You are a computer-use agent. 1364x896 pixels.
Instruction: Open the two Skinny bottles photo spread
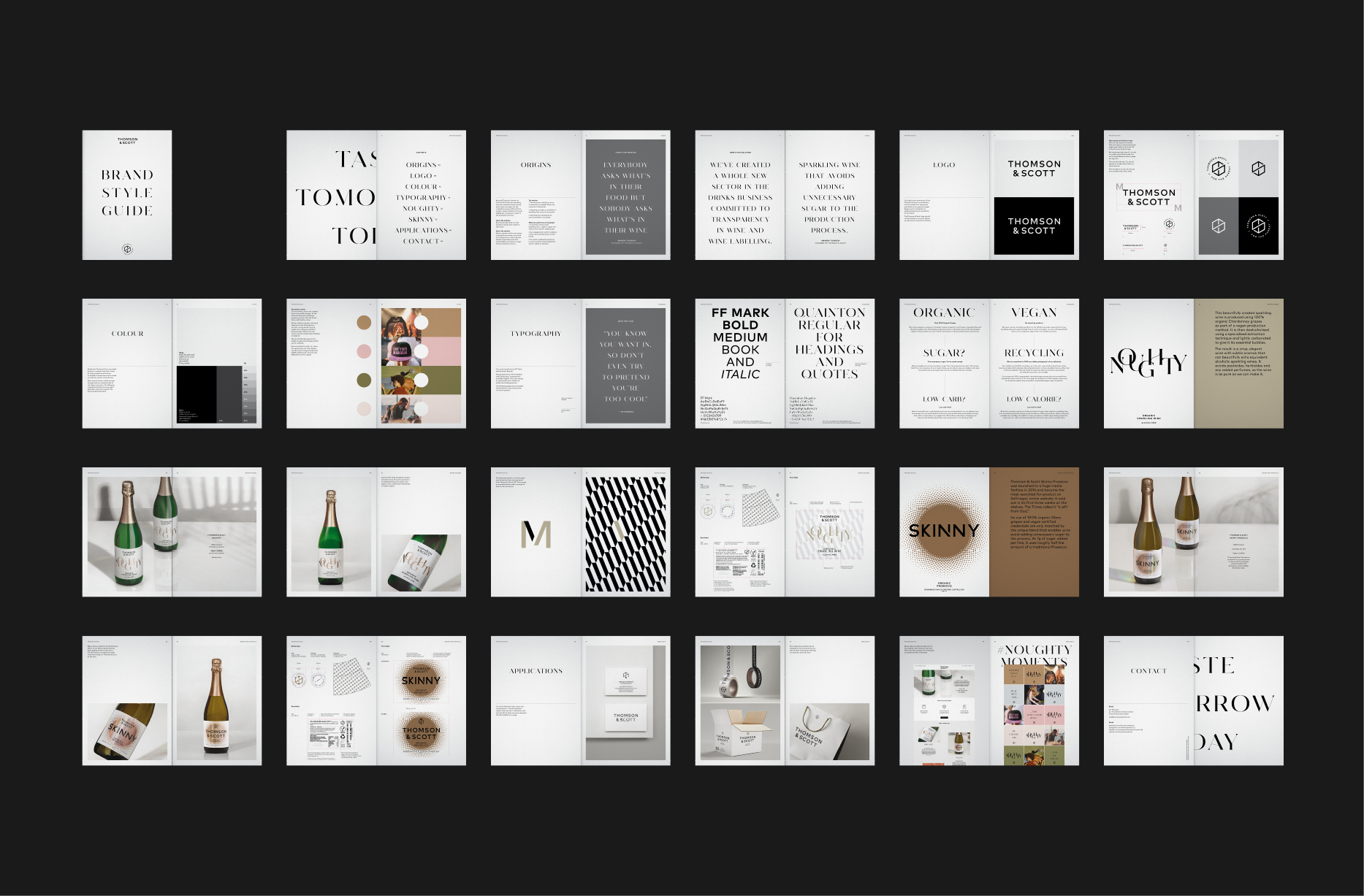click(x=1194, y=532)
